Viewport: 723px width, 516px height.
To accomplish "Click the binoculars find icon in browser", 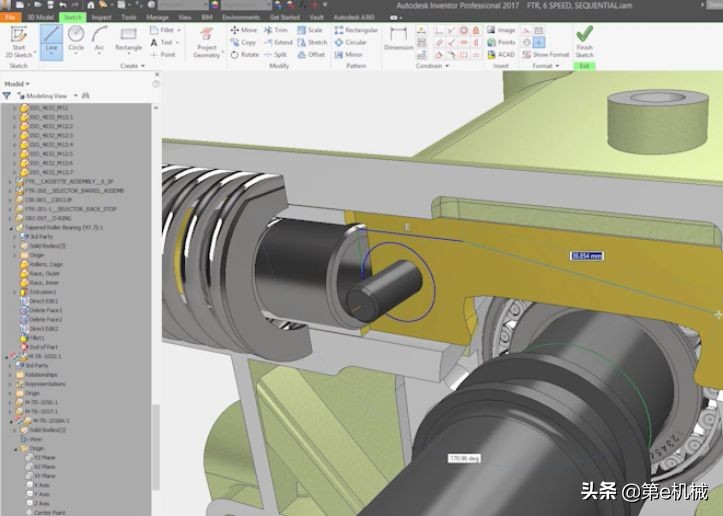I will click(85, 96).
